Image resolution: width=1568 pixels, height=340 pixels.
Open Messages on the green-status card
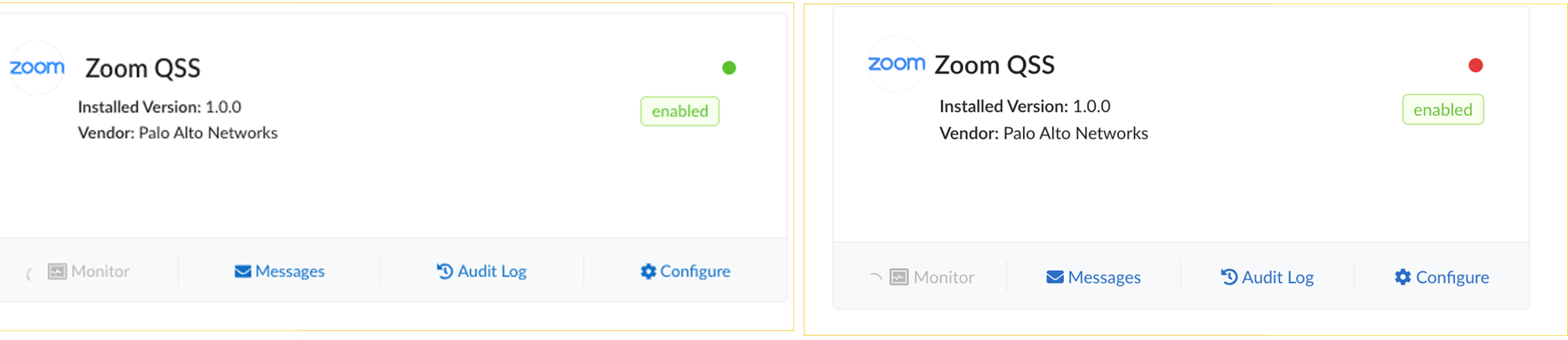289,272
